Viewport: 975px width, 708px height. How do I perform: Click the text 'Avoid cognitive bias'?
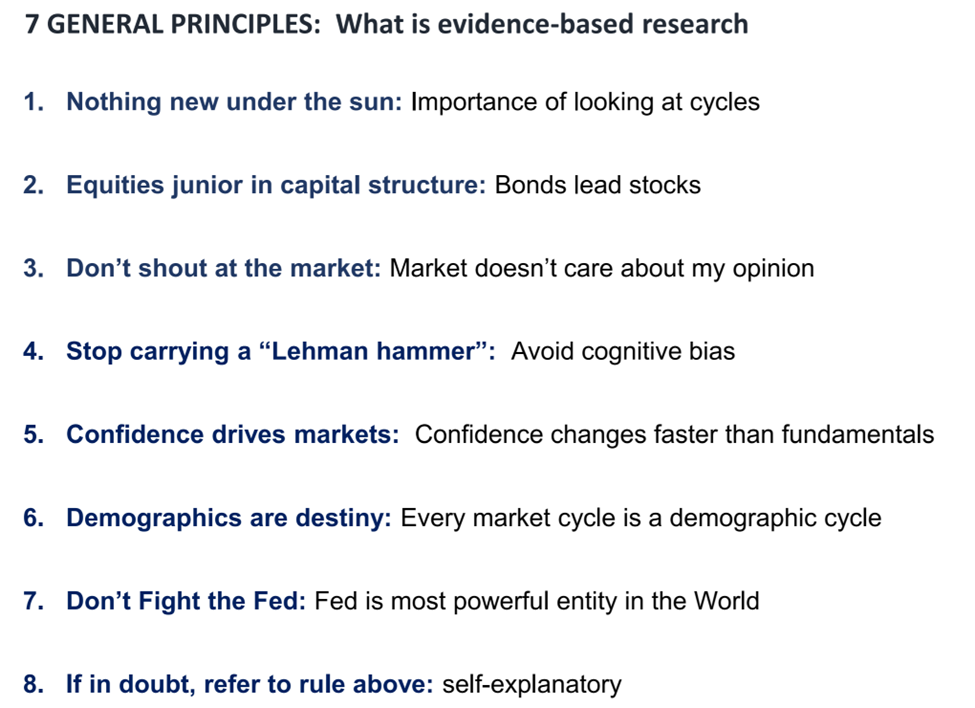pos(622,352)
